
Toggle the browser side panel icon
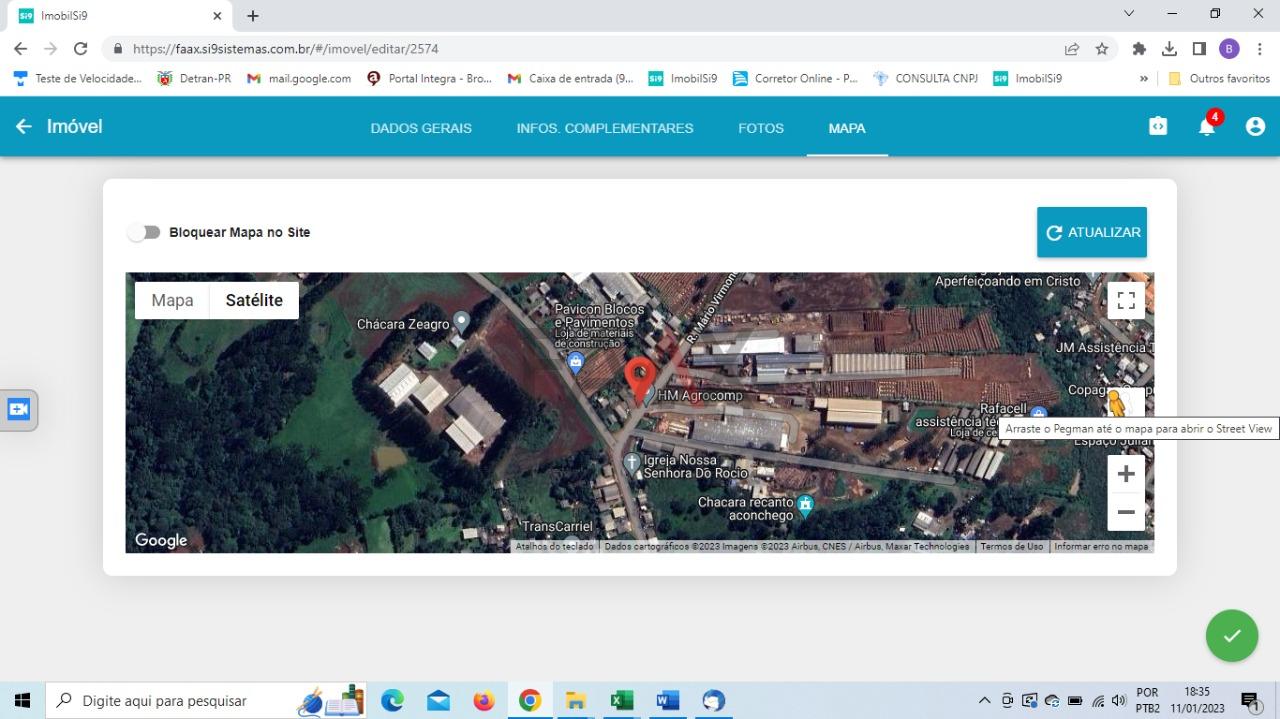coord(1199,48)
